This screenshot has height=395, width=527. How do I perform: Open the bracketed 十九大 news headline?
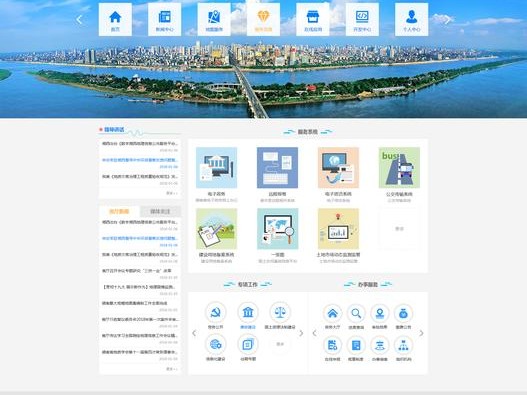[x=138, y=287]
